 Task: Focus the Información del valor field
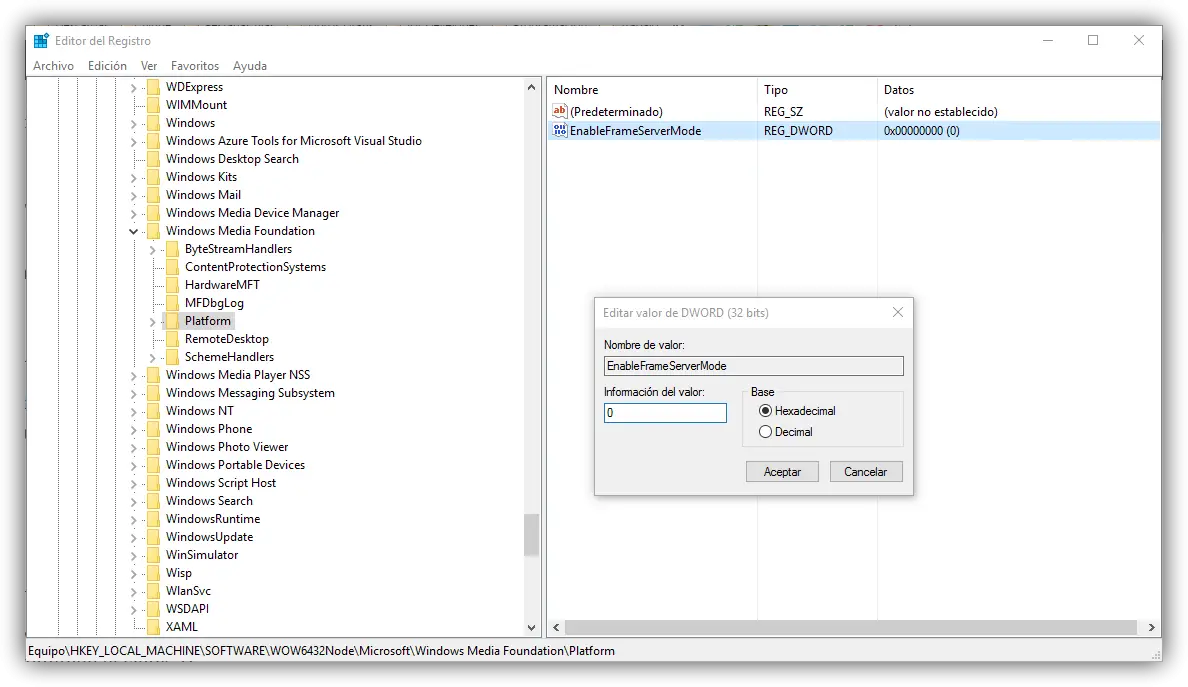[664, 413]
